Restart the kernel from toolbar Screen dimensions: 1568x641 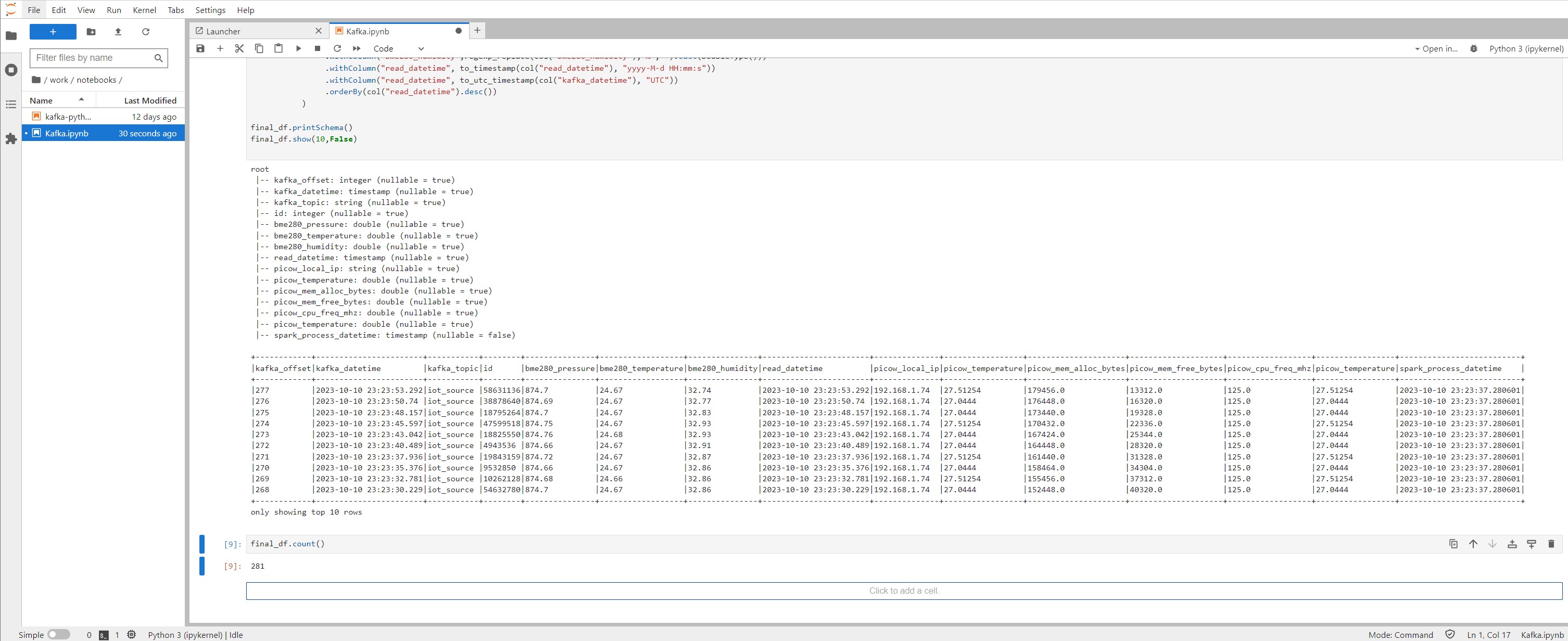pyautogui.click(x=337, y=49)
